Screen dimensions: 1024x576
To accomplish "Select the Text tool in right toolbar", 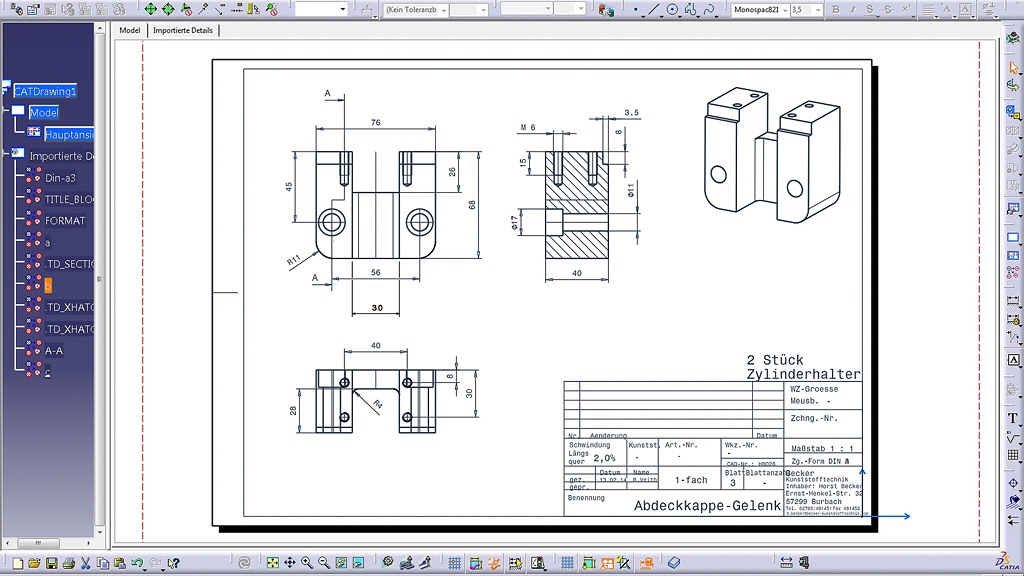I will (1013, 417).
